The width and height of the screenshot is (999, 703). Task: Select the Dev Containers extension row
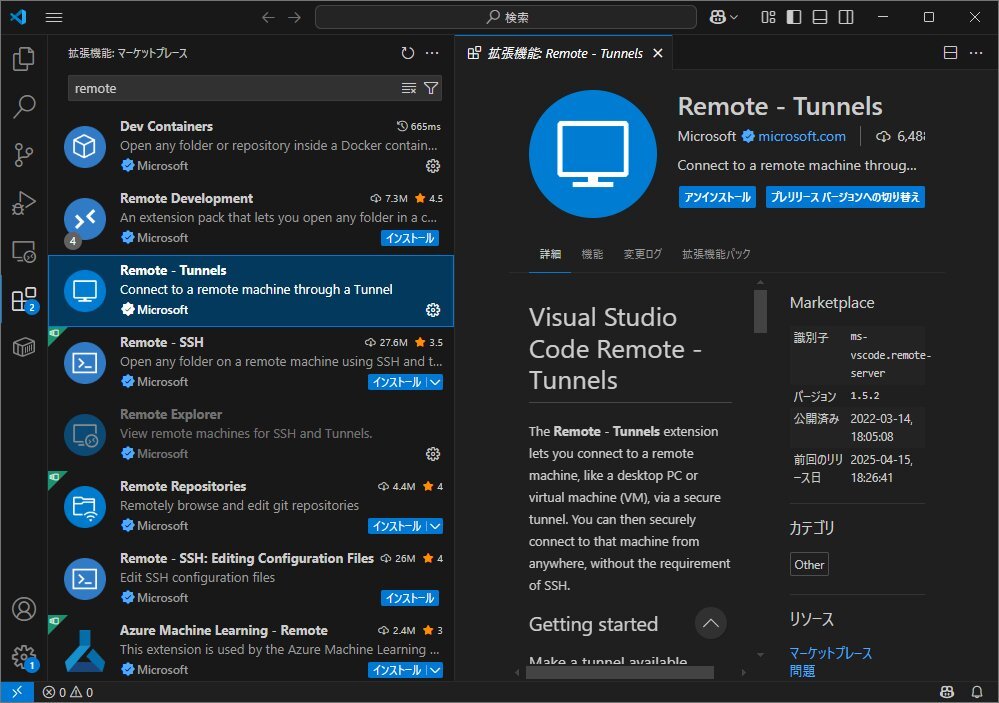251,147
